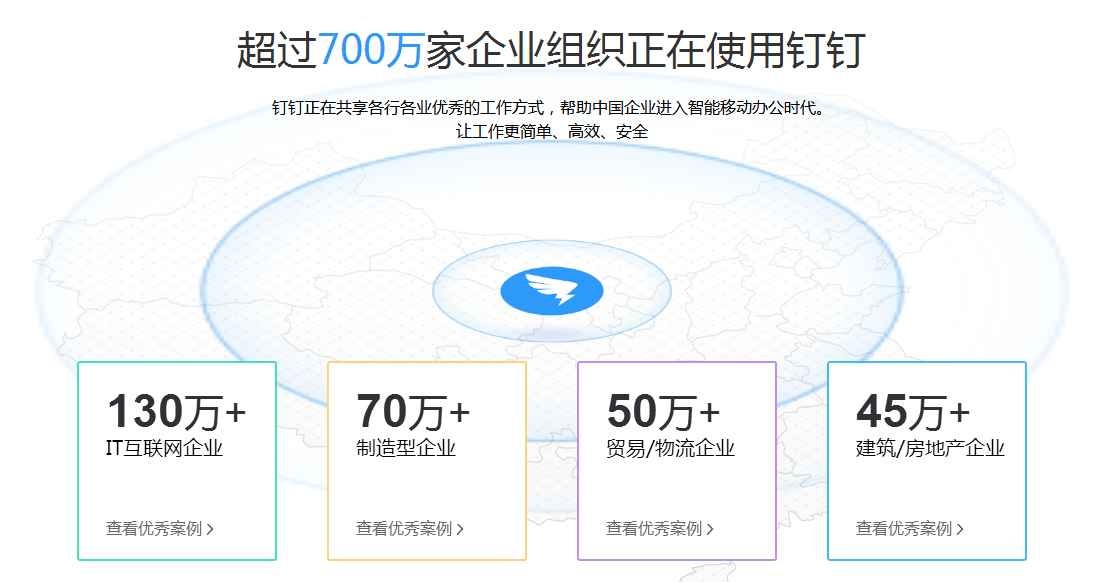View 查看优秀案例 for IT互联网企业
Viewport: 1118px width, 582px height.
[160, 529]
